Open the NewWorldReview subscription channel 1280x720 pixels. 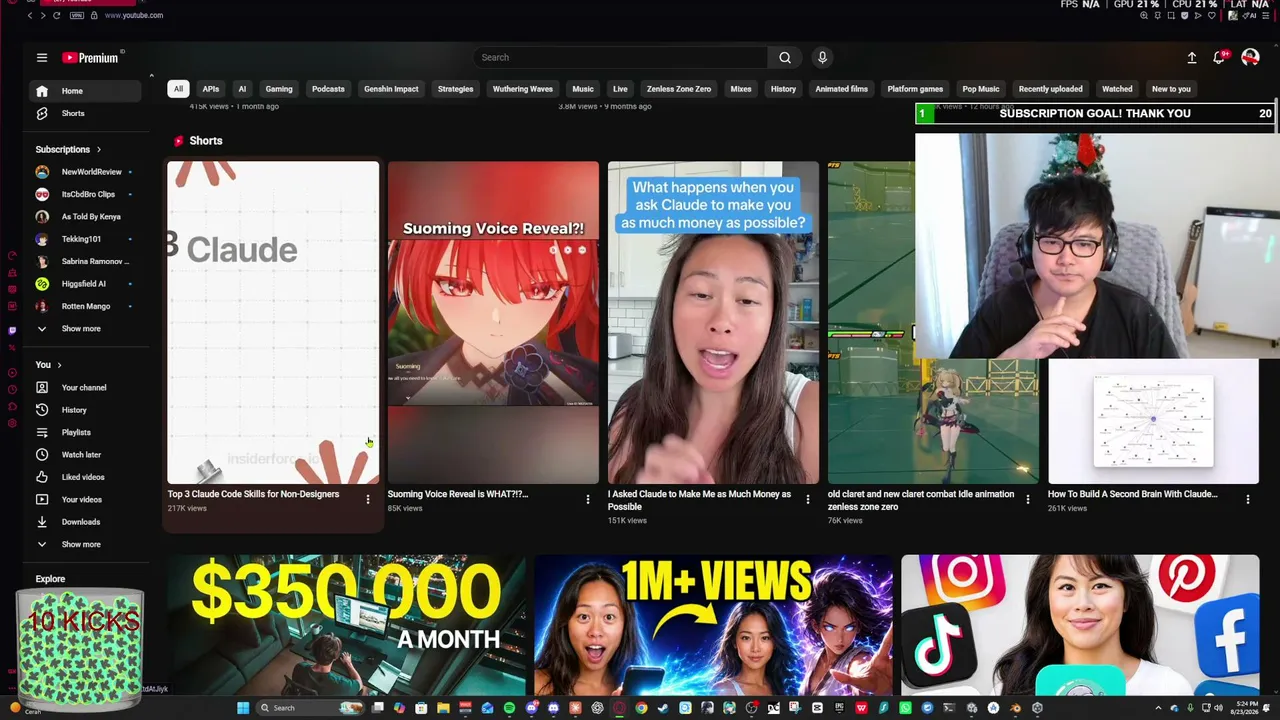coord(85,172)
